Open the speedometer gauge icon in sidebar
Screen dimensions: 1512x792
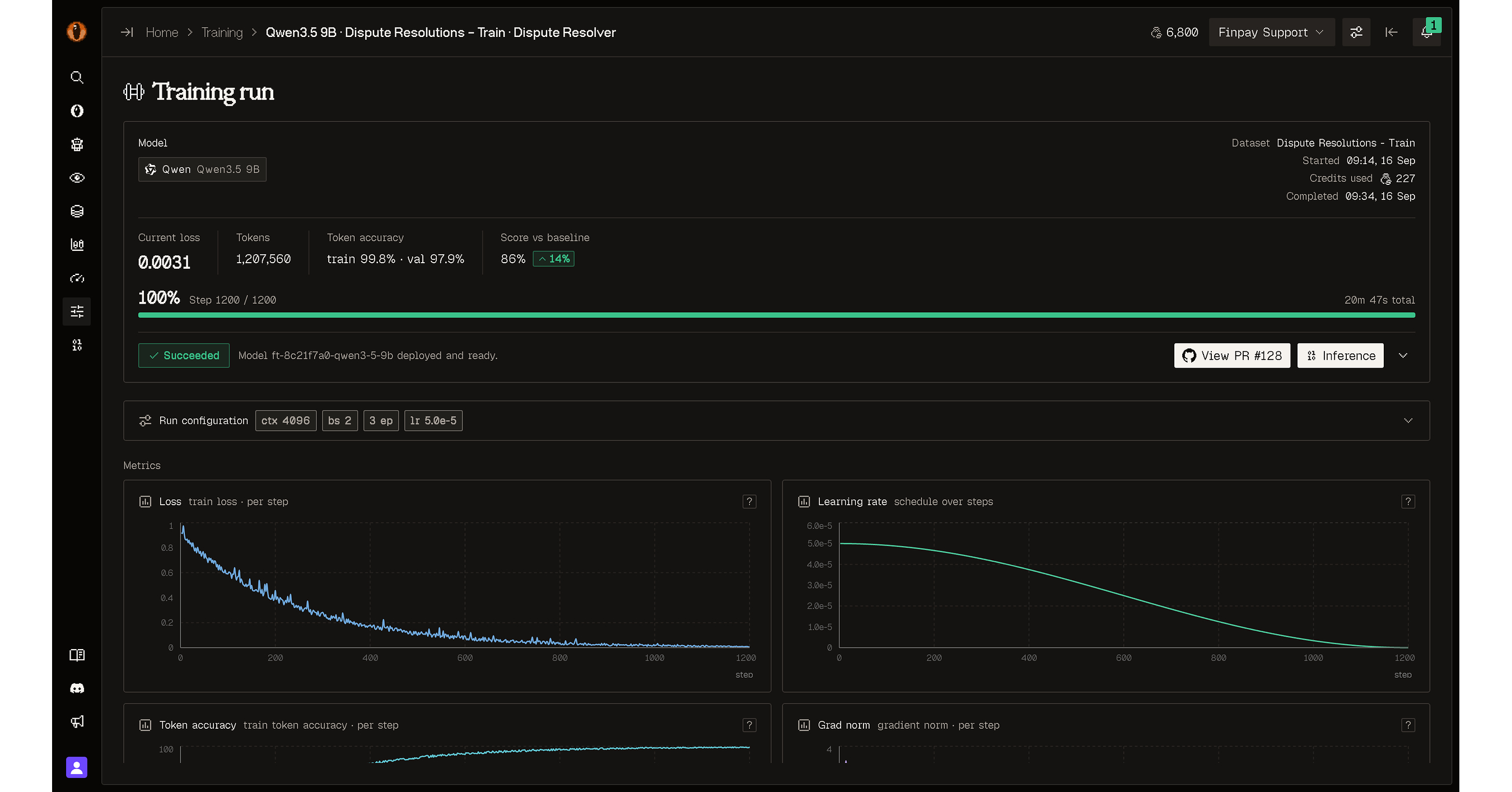pos(77,278)
